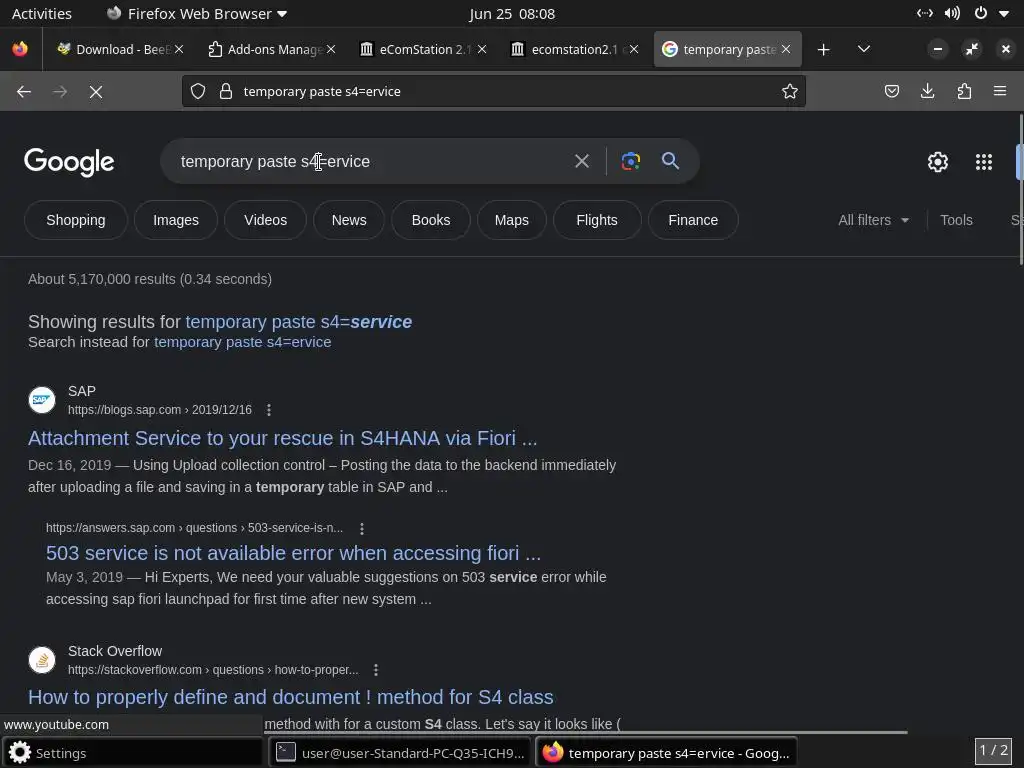Close the eComStation 2.1 tab
Screen dimensions: 1024x768
pos(482,50)
